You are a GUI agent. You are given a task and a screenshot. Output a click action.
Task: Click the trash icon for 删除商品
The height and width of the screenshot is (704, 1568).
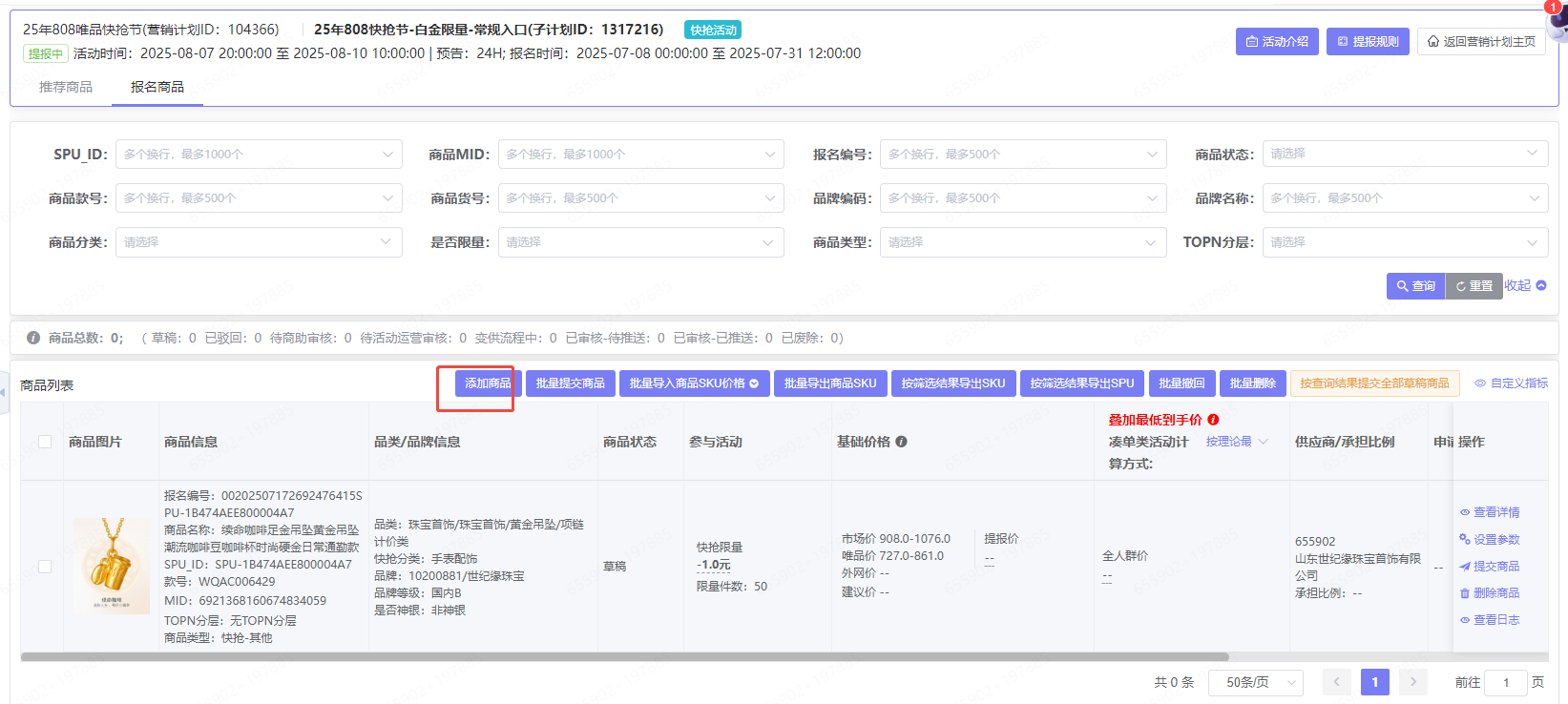(1465, 593)
